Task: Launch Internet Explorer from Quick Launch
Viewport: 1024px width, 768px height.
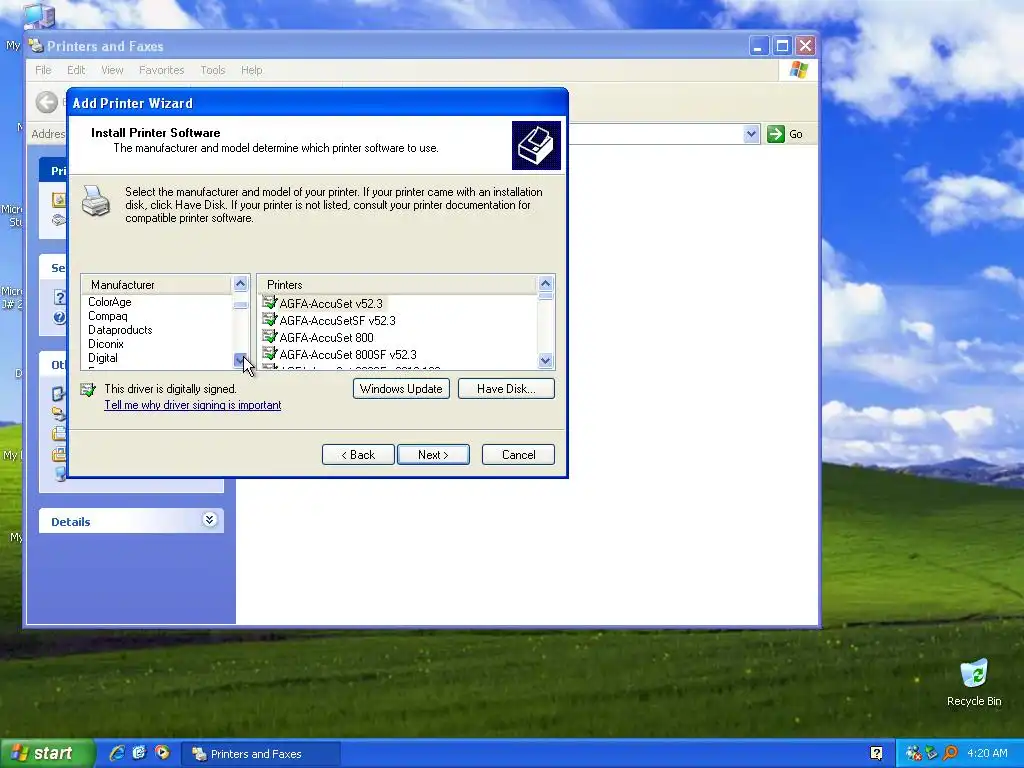Action: [x=117, y=753]
